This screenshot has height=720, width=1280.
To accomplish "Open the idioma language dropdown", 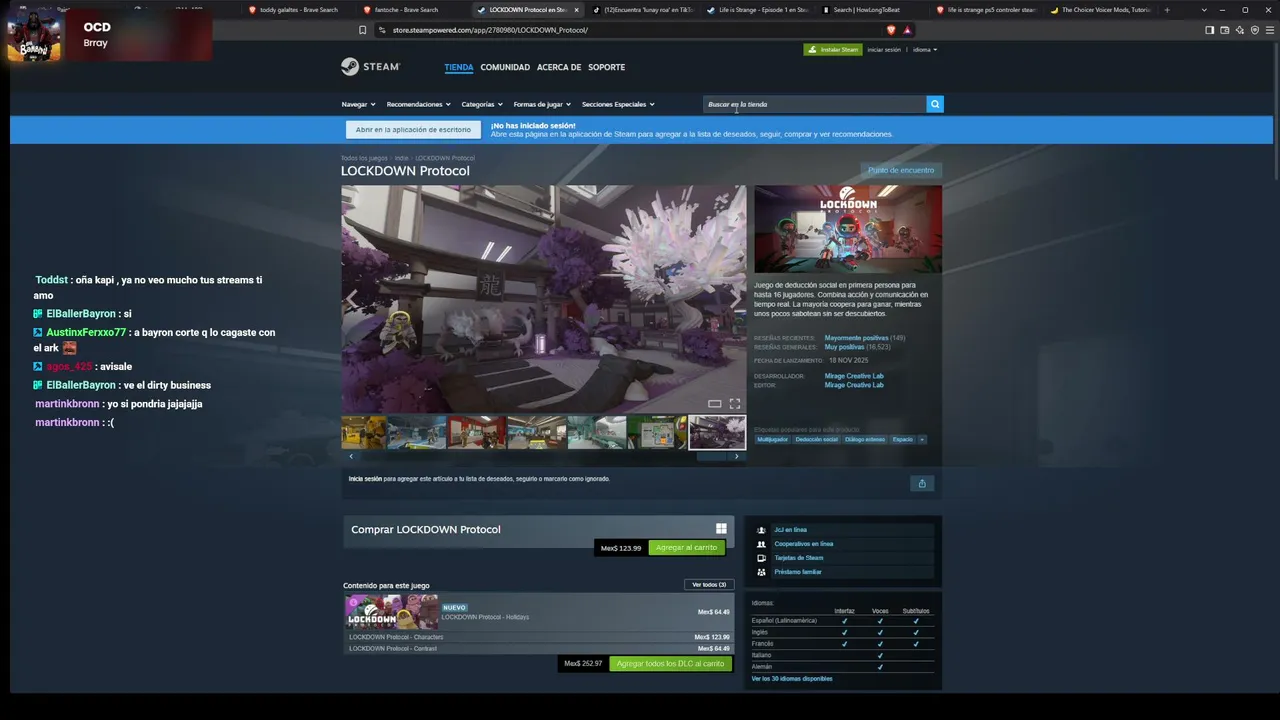I will point(925,50).
